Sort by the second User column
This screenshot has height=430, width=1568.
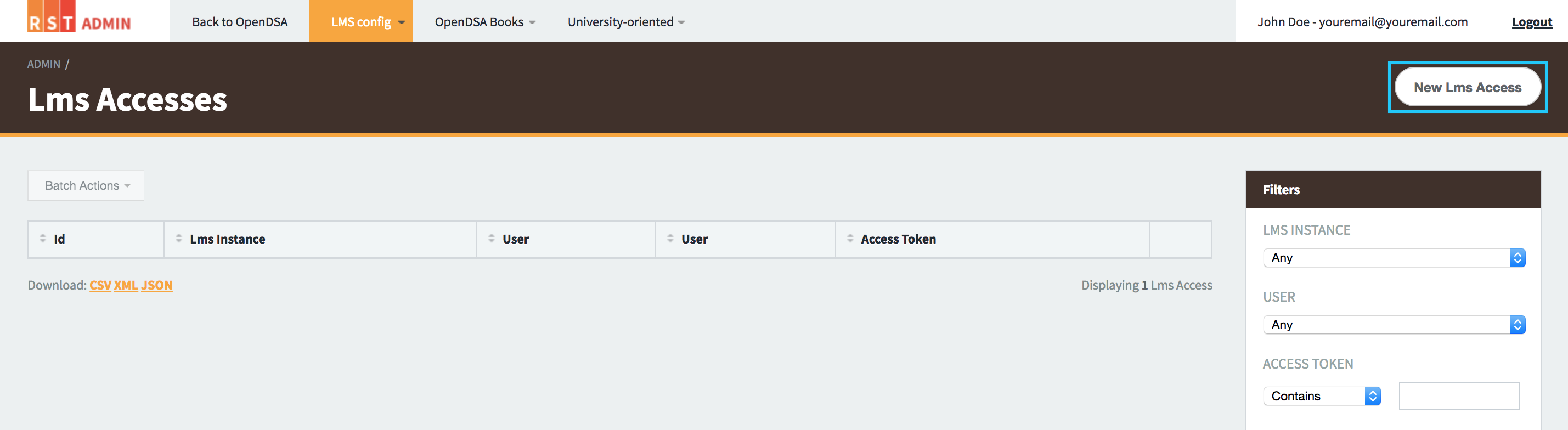point(695,239)
